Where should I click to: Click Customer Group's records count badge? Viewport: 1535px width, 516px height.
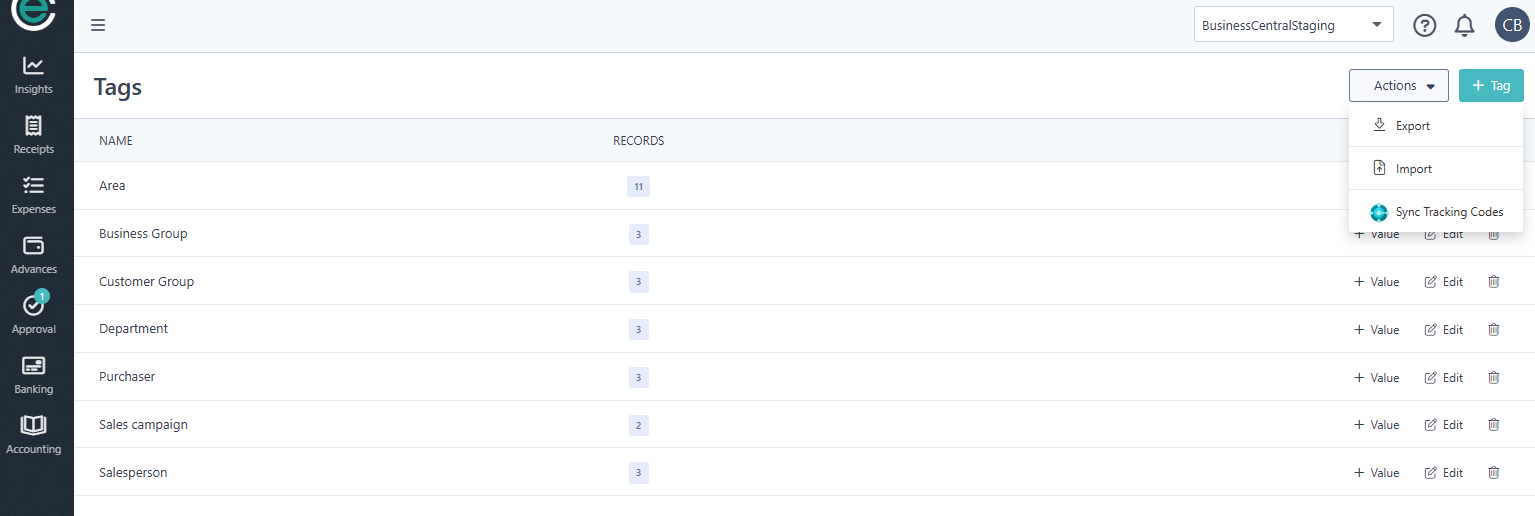[x=638, y=282]
